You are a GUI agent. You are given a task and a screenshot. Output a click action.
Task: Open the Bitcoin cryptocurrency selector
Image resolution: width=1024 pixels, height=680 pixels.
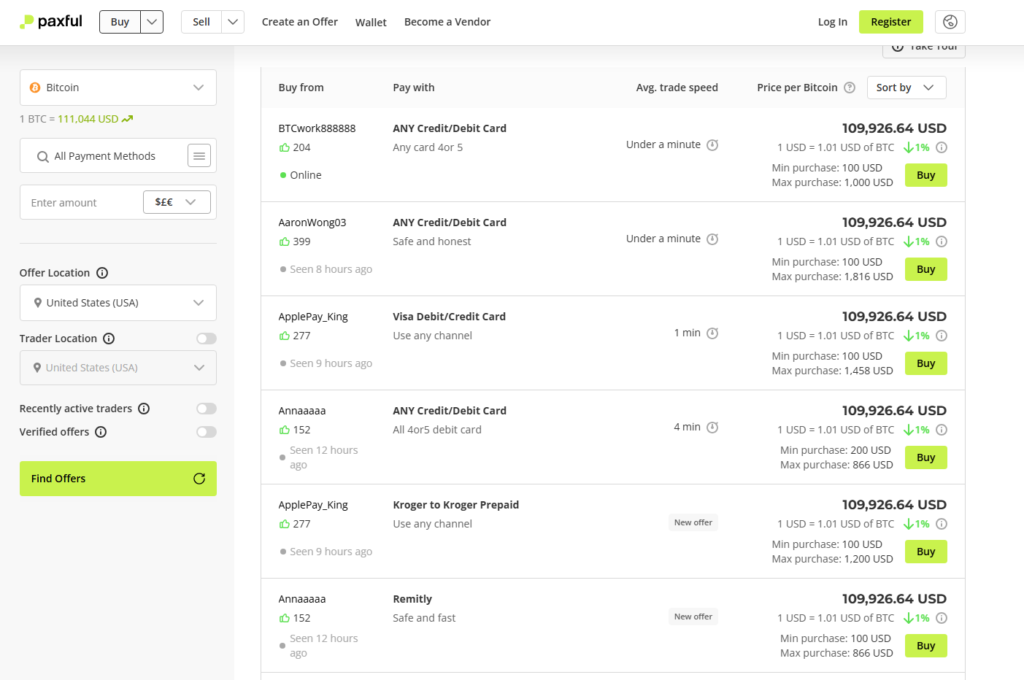(x=118, y=88)
